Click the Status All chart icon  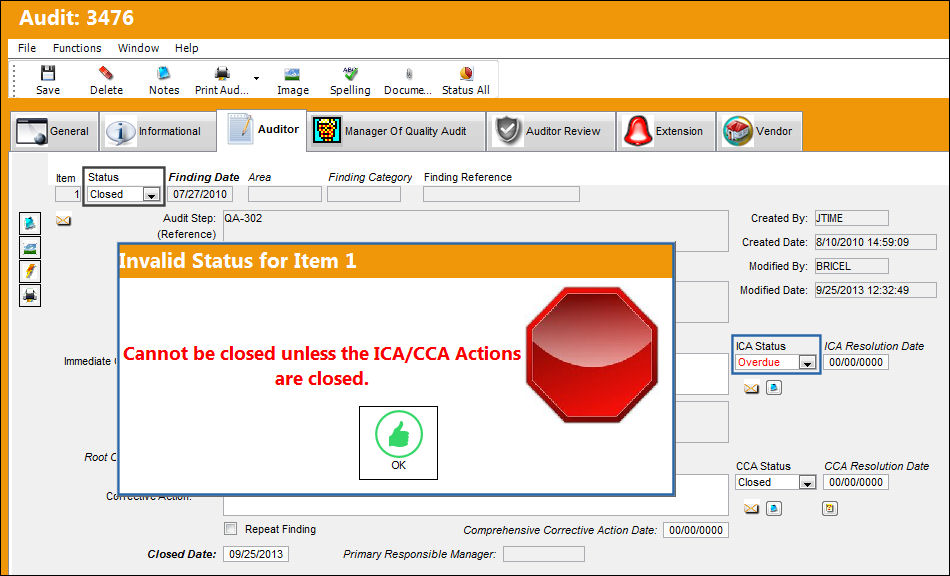[466, 73]
